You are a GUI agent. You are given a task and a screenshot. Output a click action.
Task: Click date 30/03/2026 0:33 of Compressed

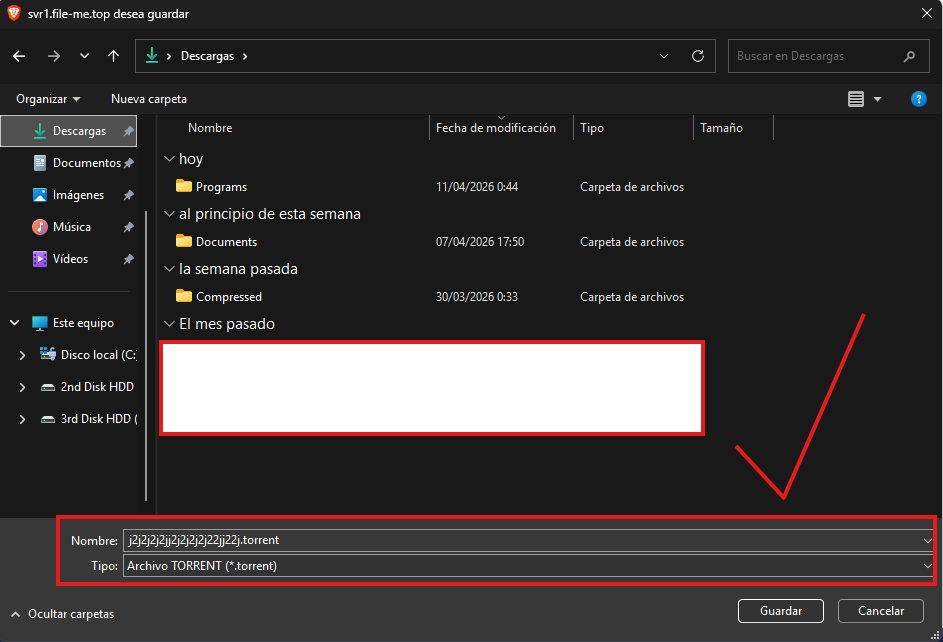[477, 297]
